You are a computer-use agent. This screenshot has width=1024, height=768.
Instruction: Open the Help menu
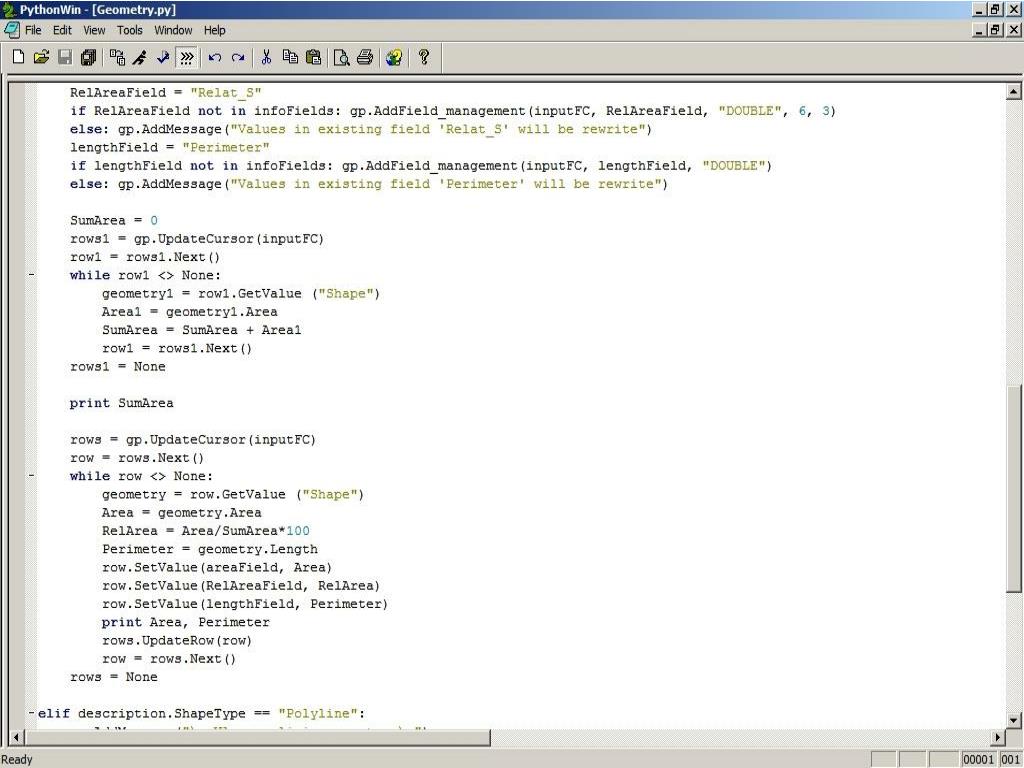214,30
